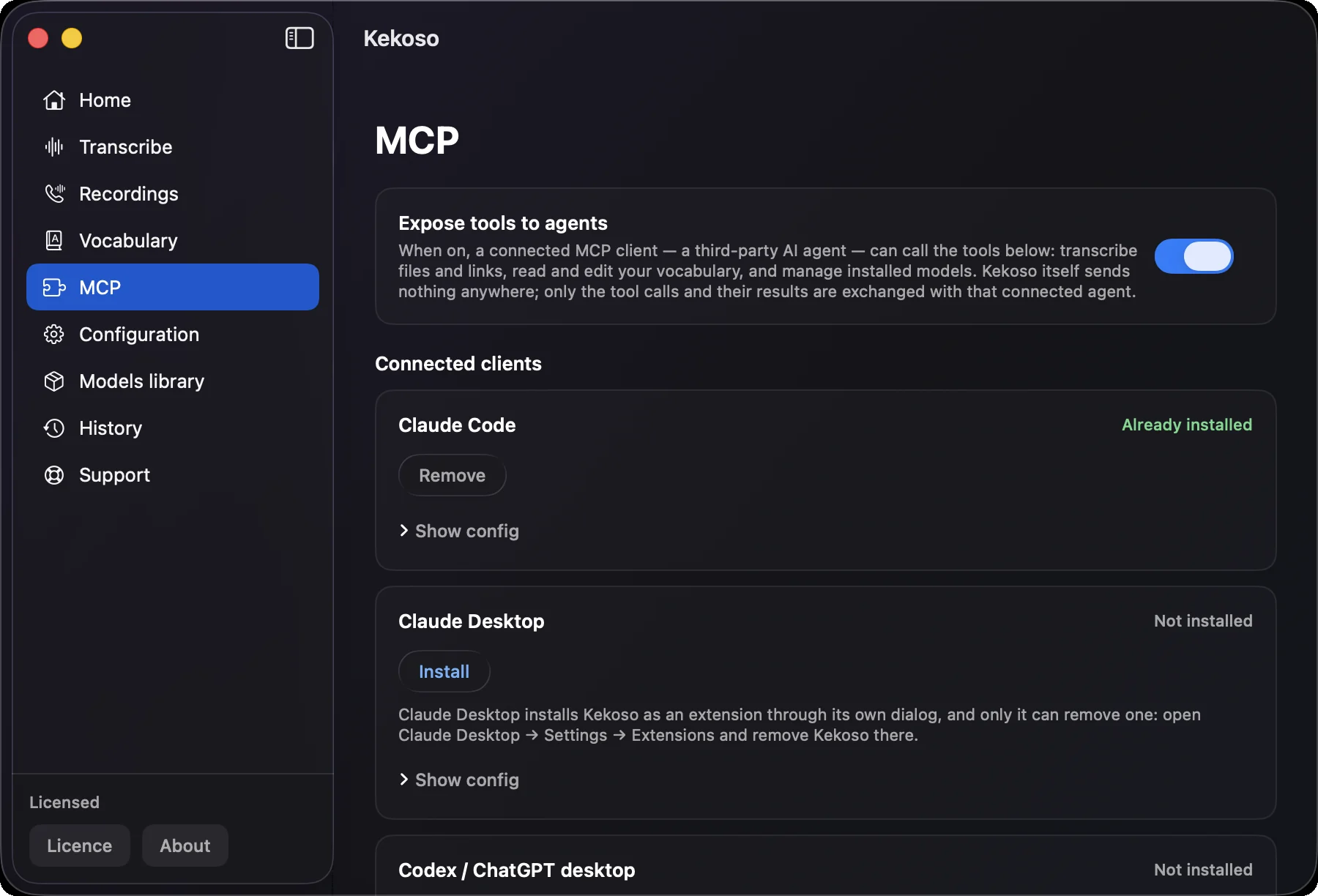This screenshot has width=1318, height=896.
Task: Install Kekoso for Claude Desktop
Action: (x=444, y=671)
